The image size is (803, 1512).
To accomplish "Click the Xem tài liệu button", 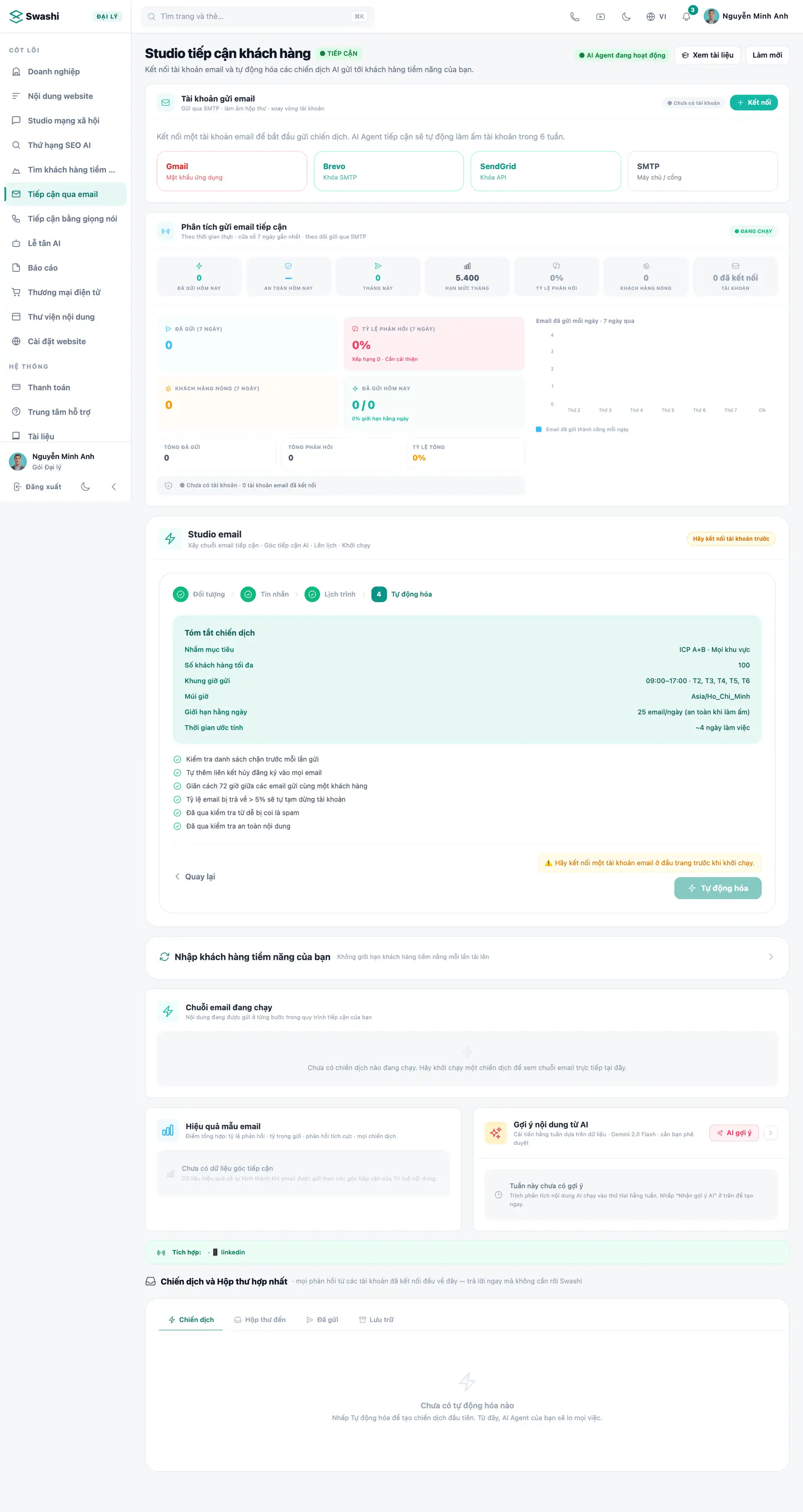I will coord(708,55).
